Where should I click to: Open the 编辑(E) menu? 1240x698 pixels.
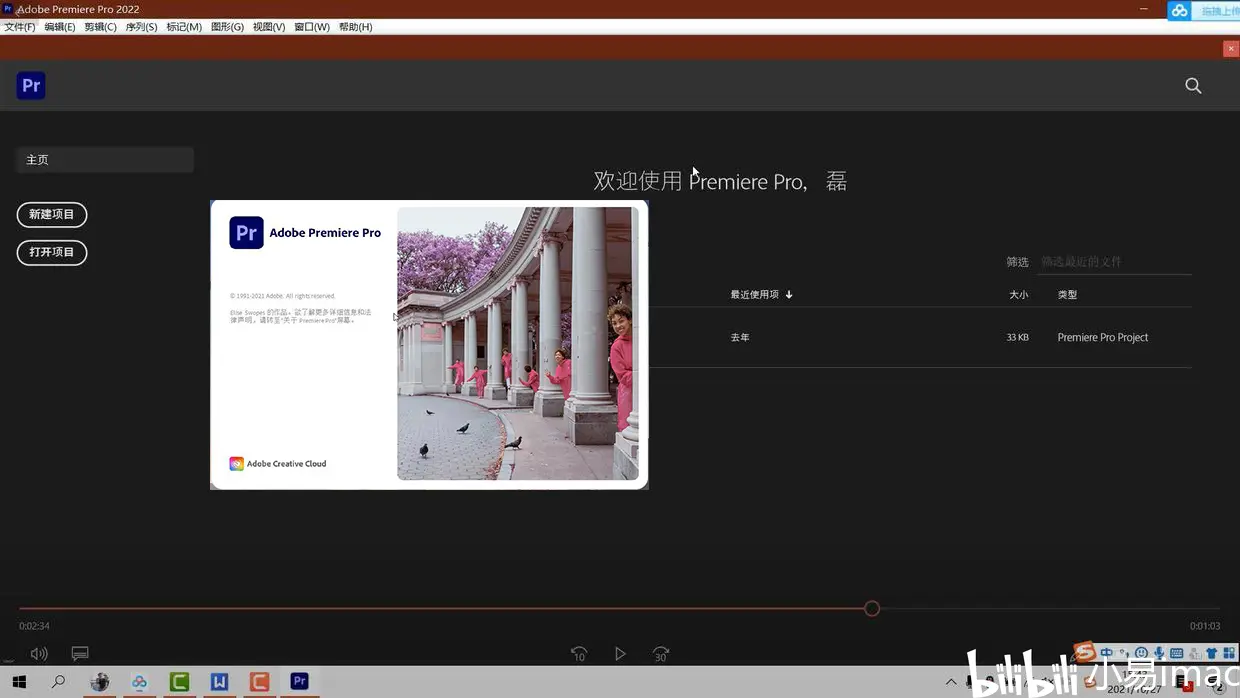click(x=60, y=27)
